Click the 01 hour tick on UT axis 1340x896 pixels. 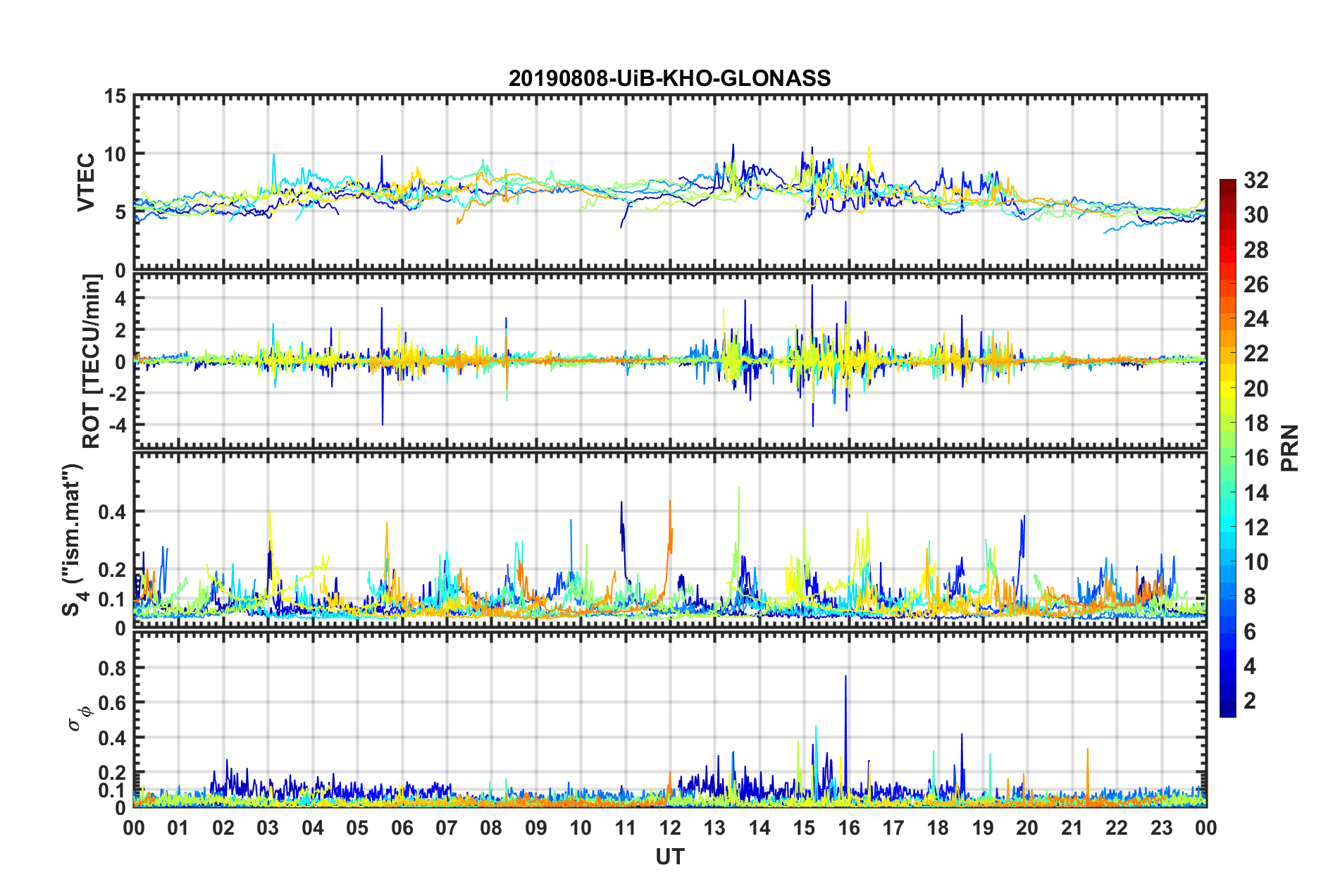(178, 828)
